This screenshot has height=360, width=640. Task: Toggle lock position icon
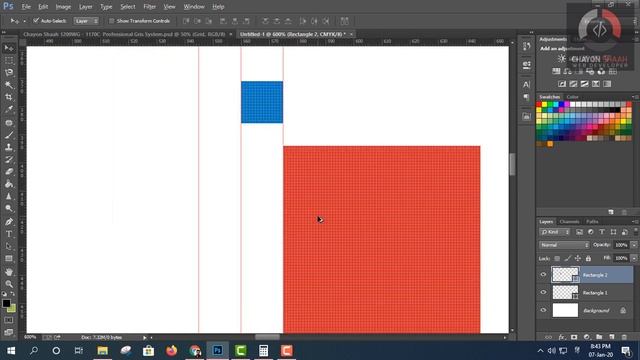[x=578, y=258]
